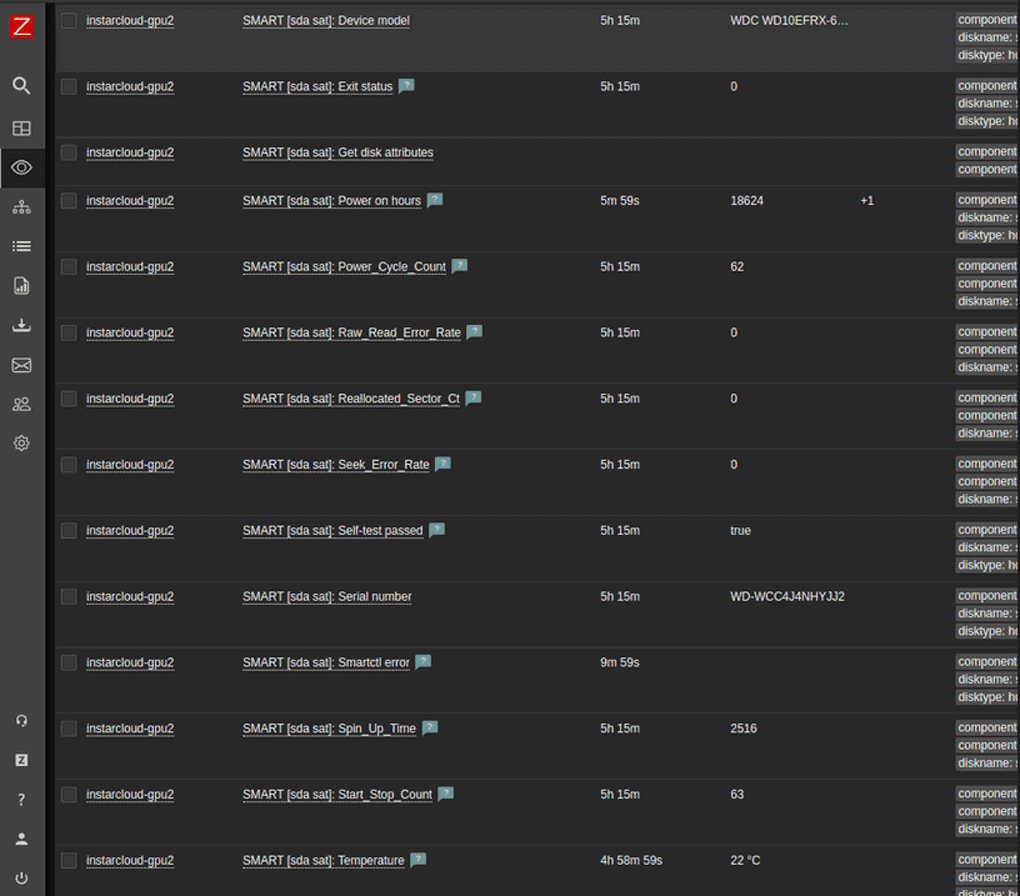Click the instarcloud-gpu2 host in the Spin_Up_Time row

pos(130,729)
